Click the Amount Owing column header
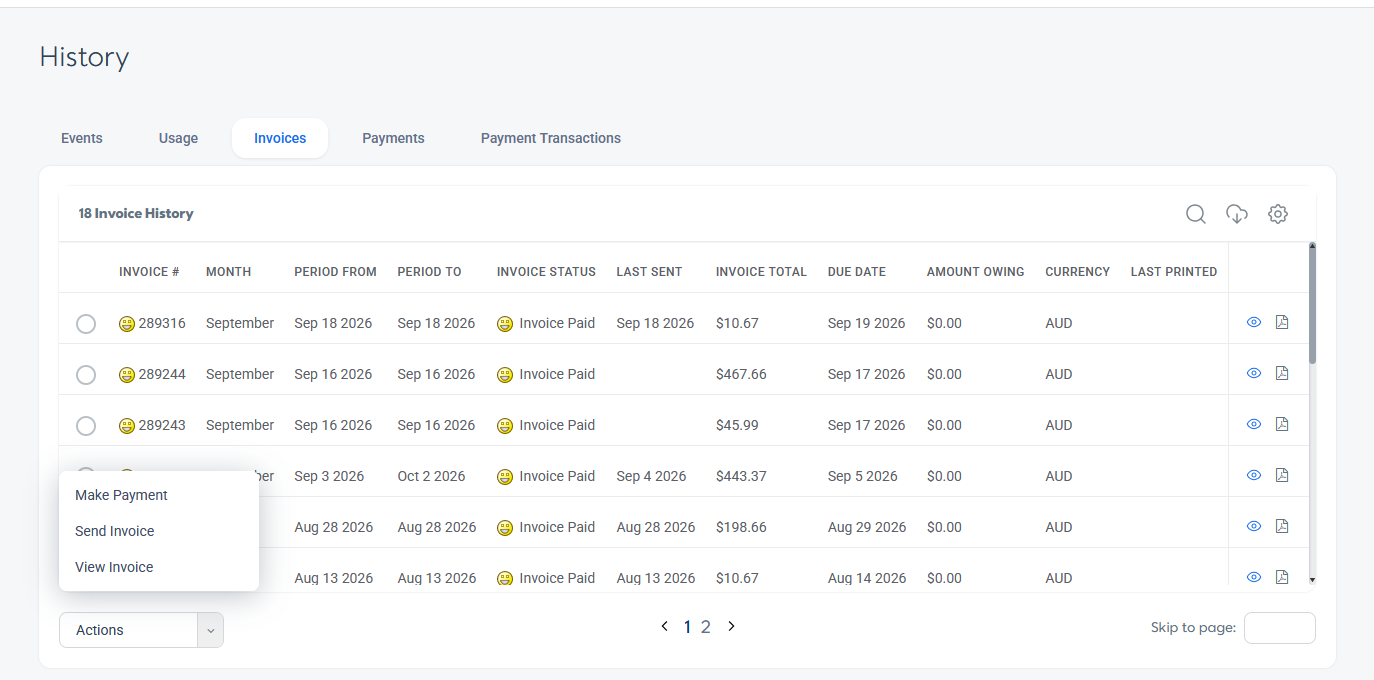Screen dimensions: 1374x680 pos(975,272)
